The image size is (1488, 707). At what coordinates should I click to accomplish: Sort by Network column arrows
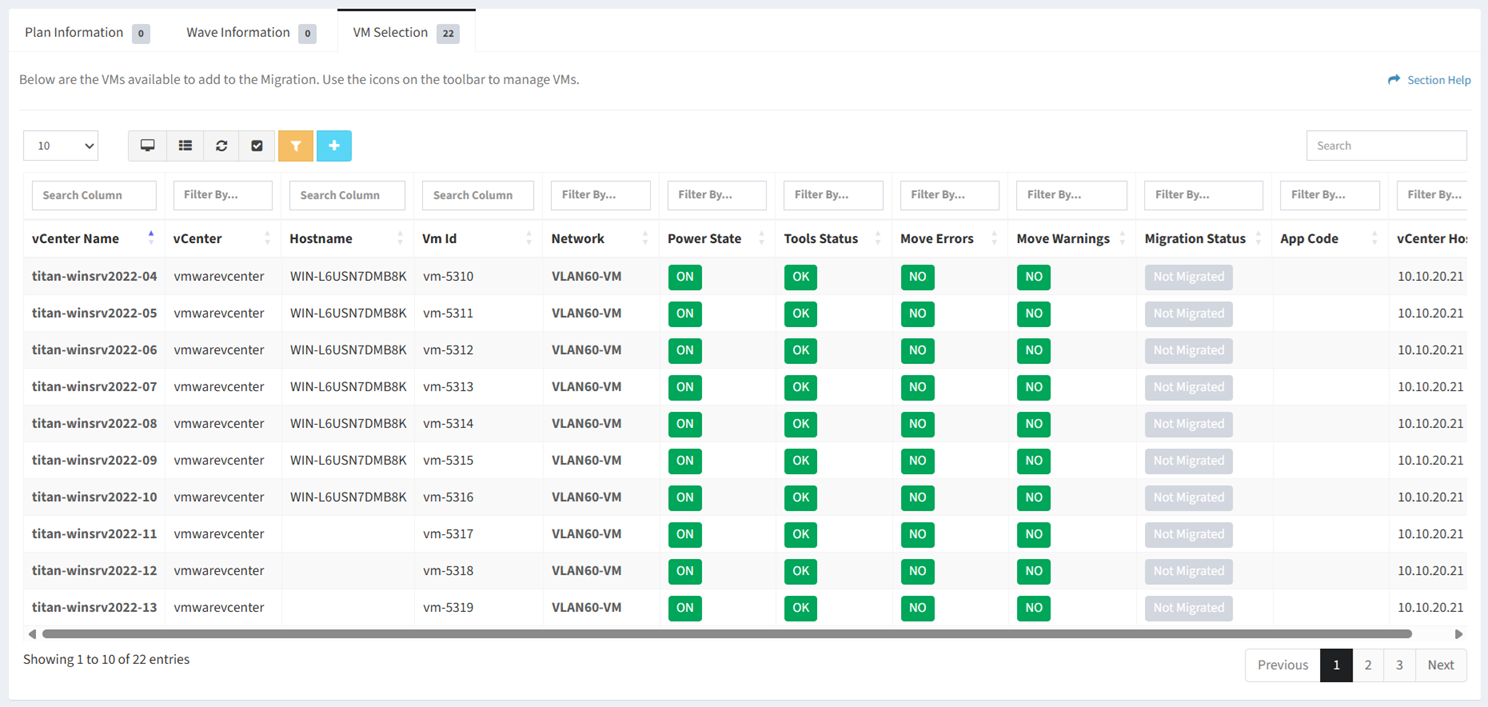pyautogui.click(x=645, y=238)
